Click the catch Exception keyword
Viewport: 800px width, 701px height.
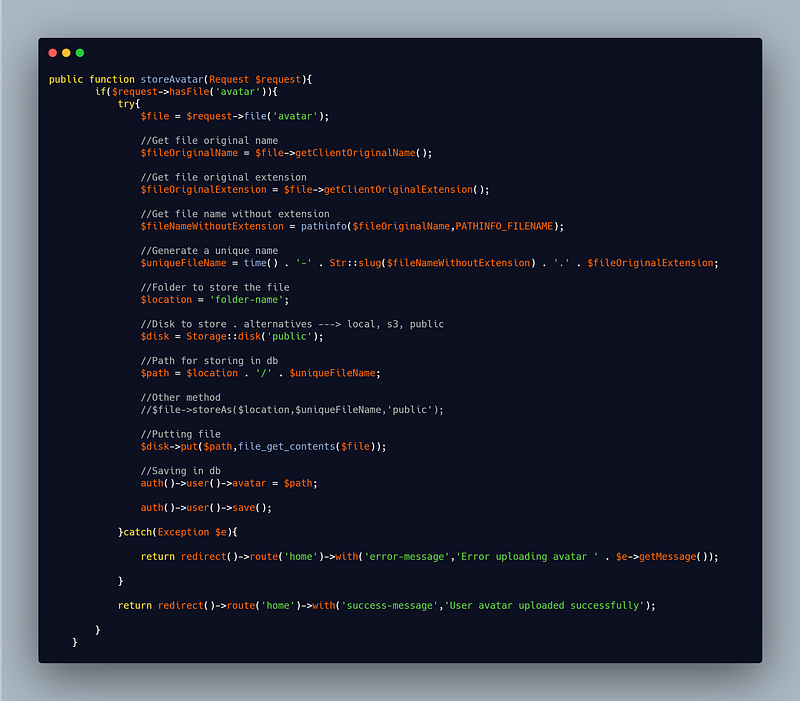166,533
